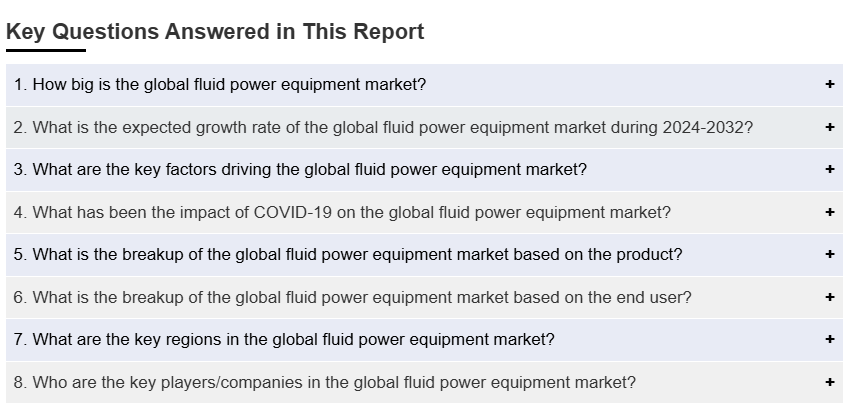This screenshot has width=848, height=407.
Task: Click plus icon on product breakup row
Action: point(829,255)
